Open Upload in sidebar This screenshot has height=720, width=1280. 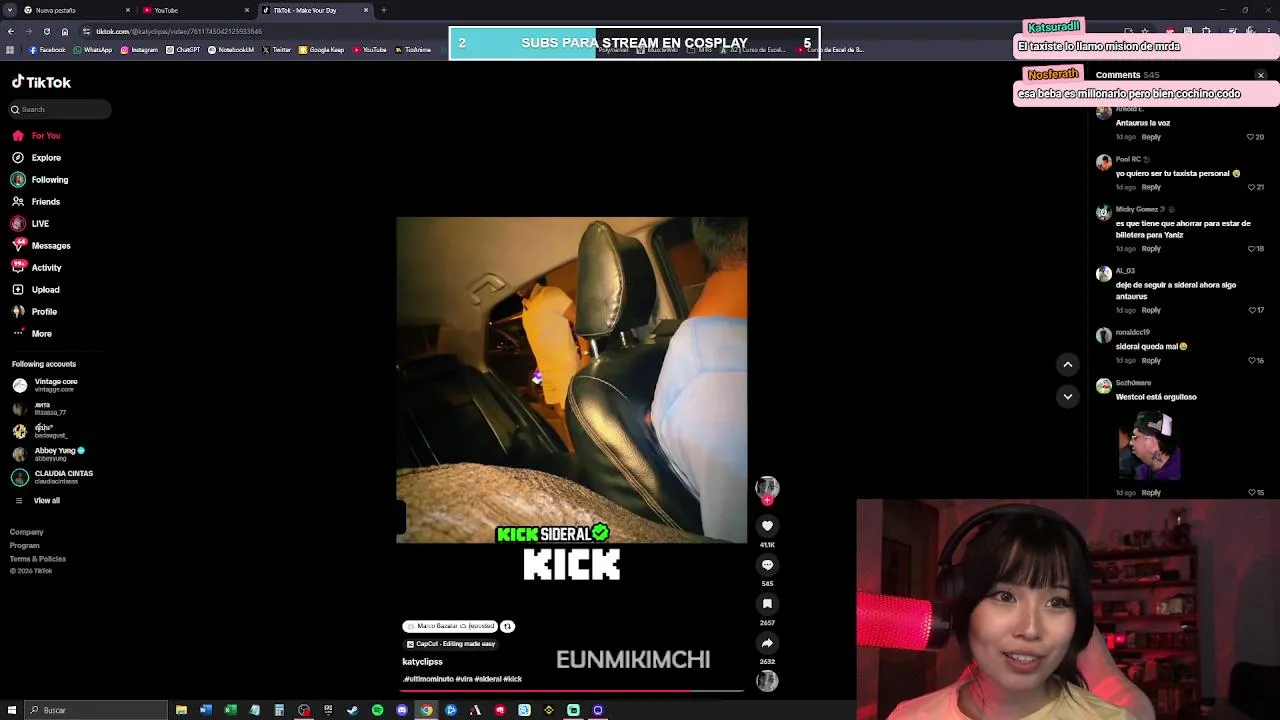[x=36, y=290]
